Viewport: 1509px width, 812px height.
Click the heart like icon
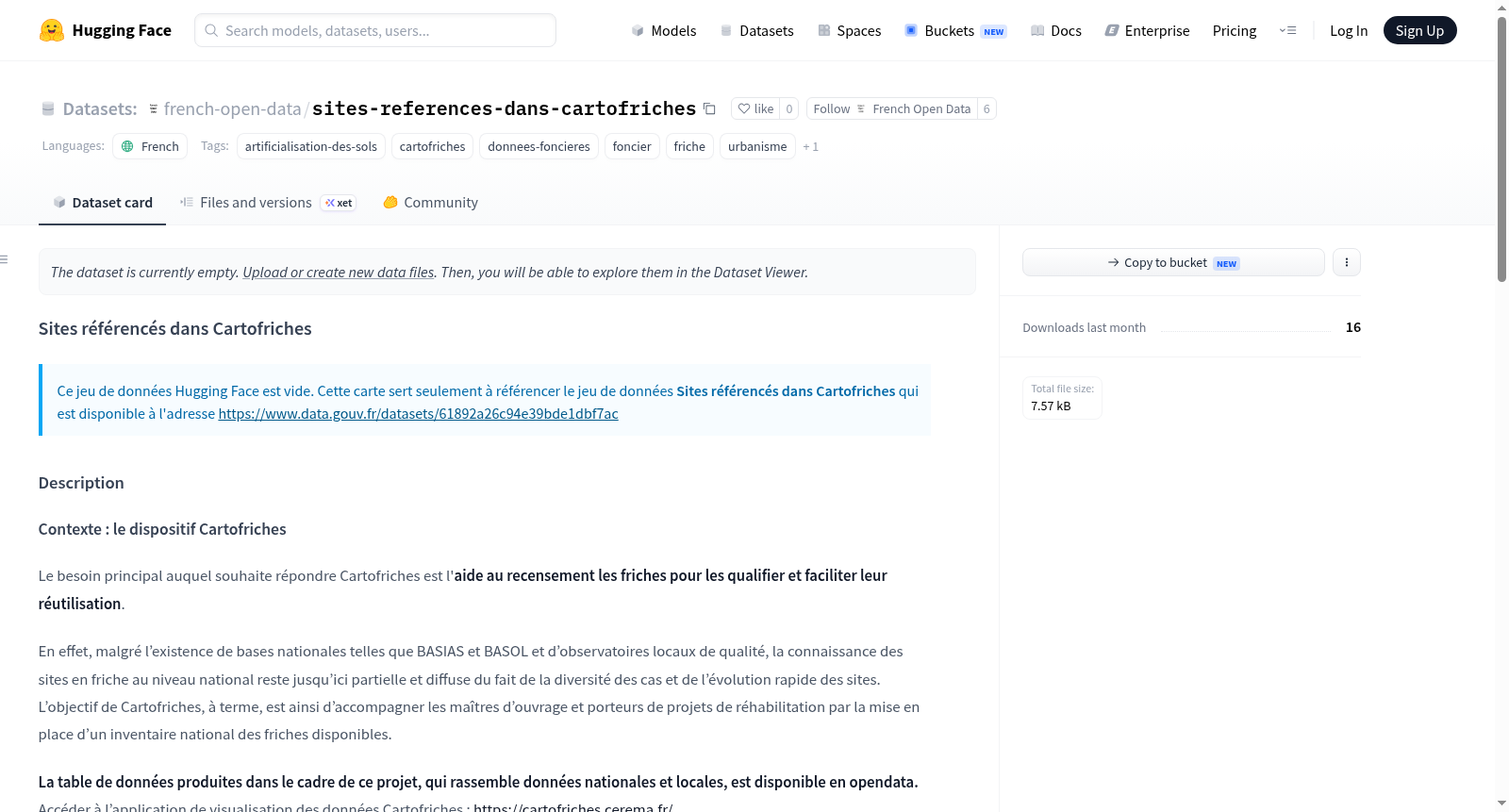coord(744,108)
